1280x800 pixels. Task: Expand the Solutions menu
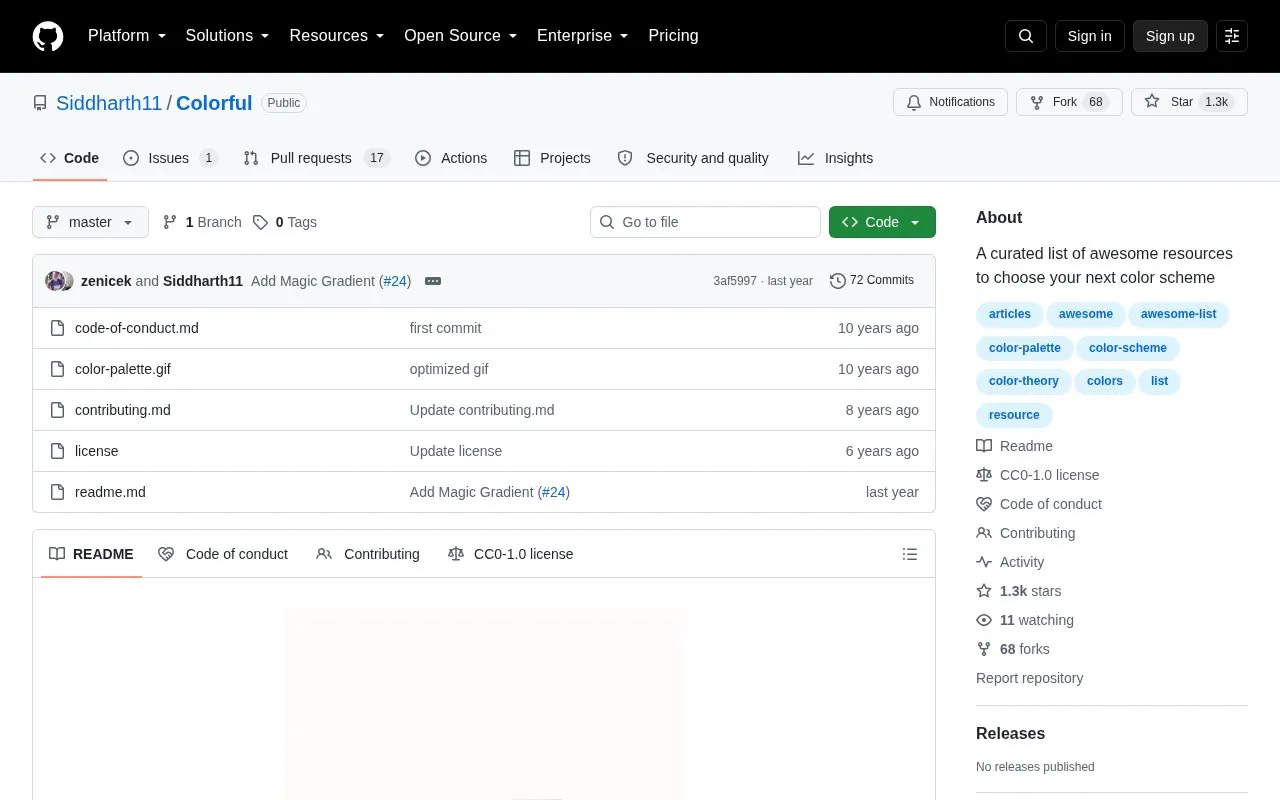tap(228, 36)
